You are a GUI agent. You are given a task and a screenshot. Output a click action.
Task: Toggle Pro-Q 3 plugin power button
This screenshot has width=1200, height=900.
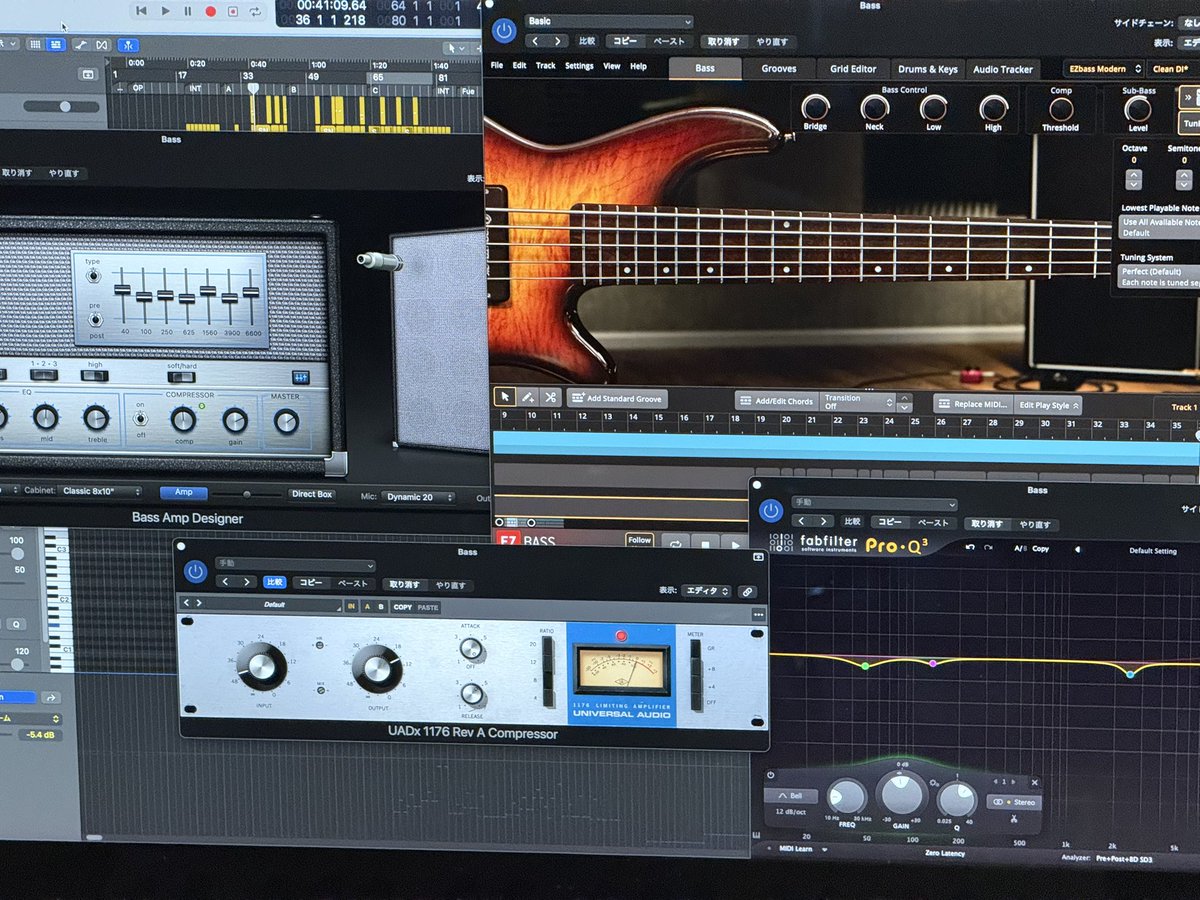[x=770, y=511]
